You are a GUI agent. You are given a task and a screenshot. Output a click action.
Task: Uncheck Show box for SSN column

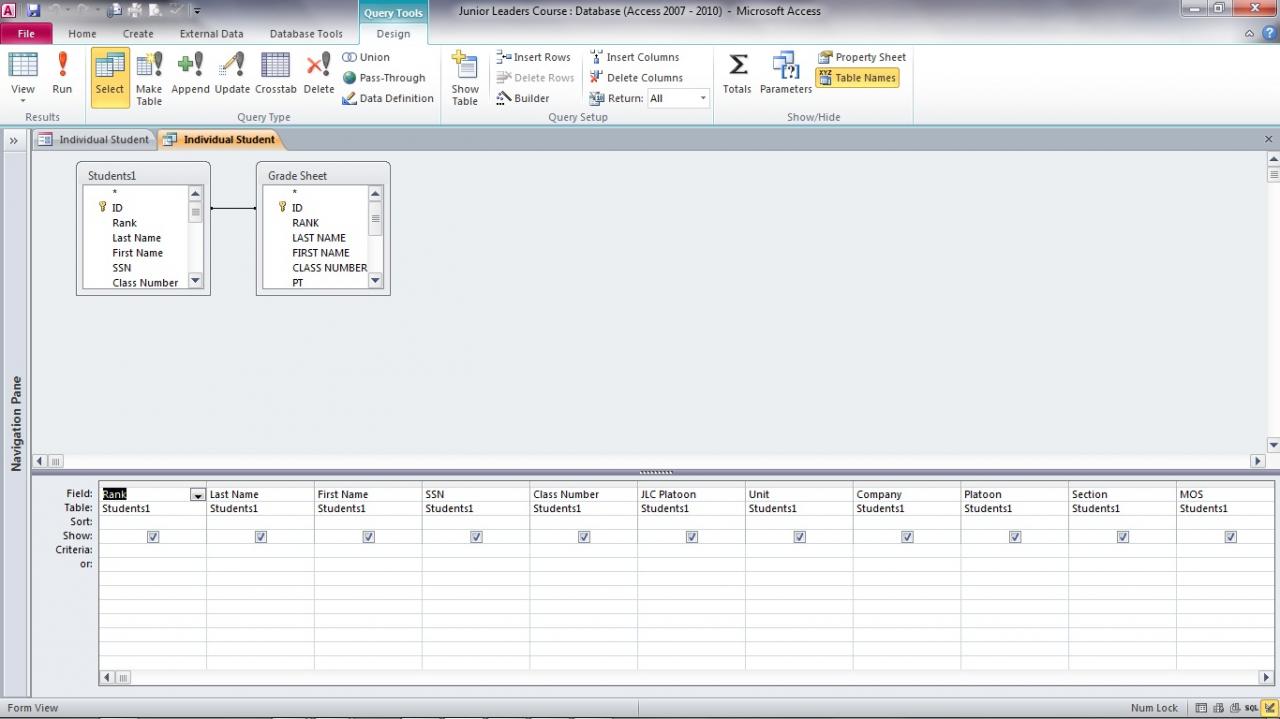[476, 537]
